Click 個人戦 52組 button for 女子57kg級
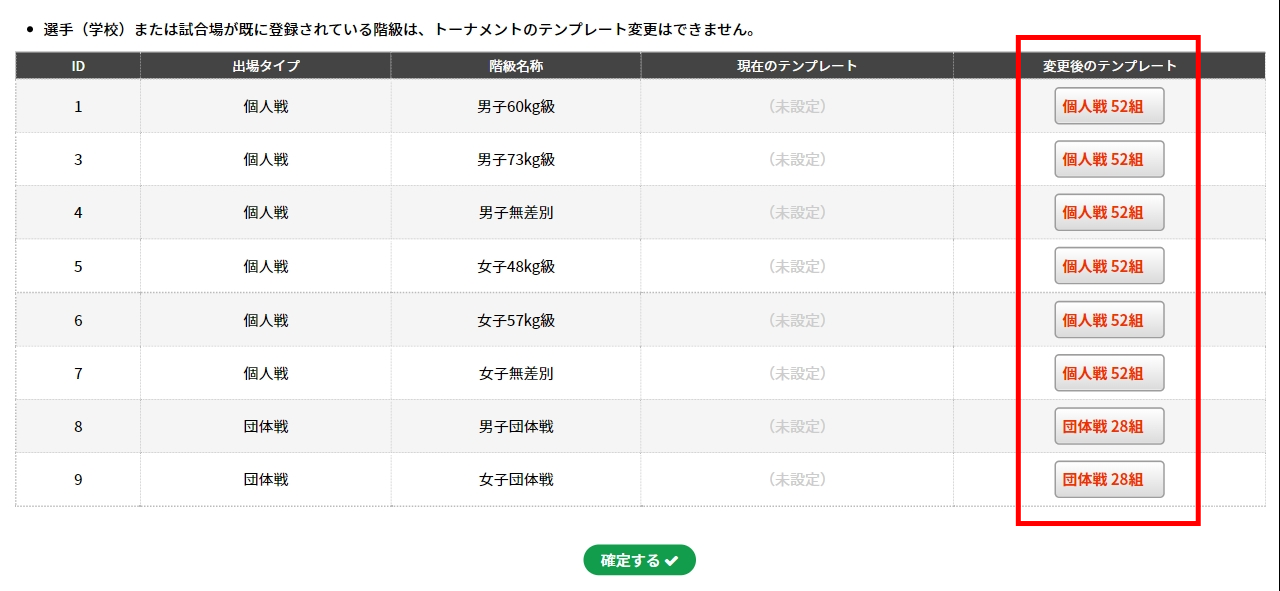1280x591 pixels. point(1109,320)
